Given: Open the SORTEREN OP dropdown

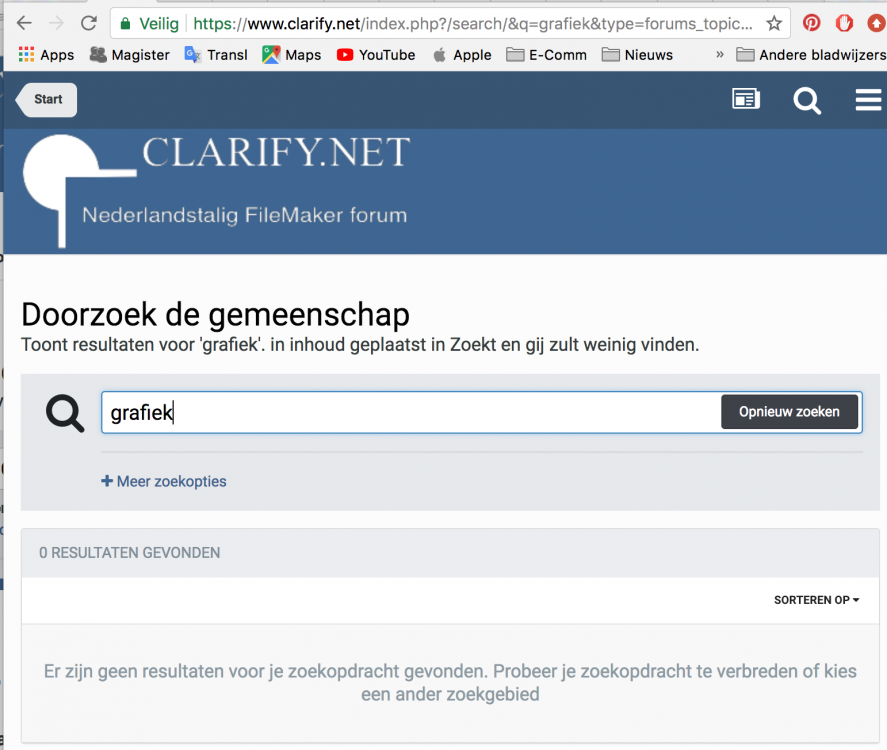Looking at the screenshot, I should (816, 600).
